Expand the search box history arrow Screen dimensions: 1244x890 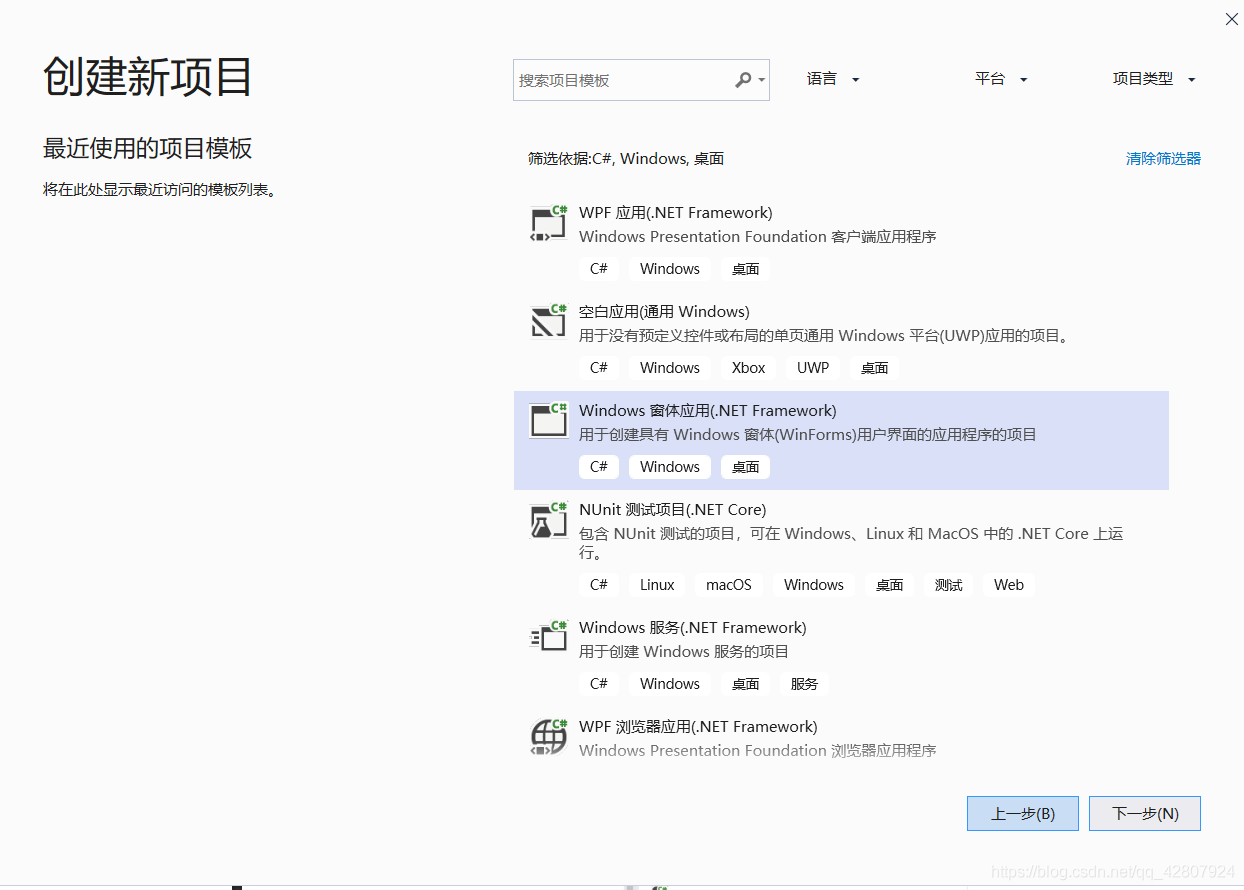pyautogui.click(x=761, y=80)
